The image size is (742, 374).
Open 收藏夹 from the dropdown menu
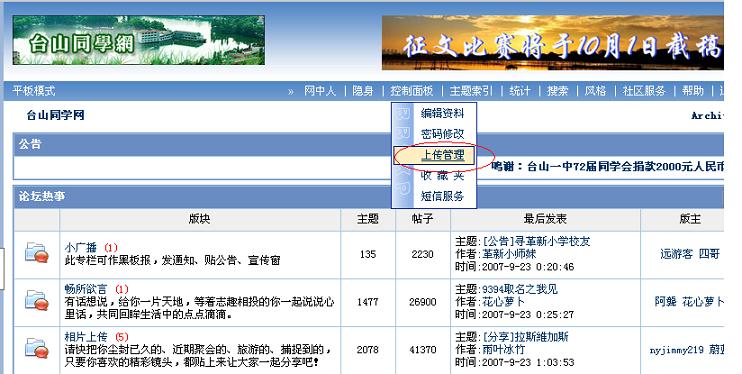[442, 176]
